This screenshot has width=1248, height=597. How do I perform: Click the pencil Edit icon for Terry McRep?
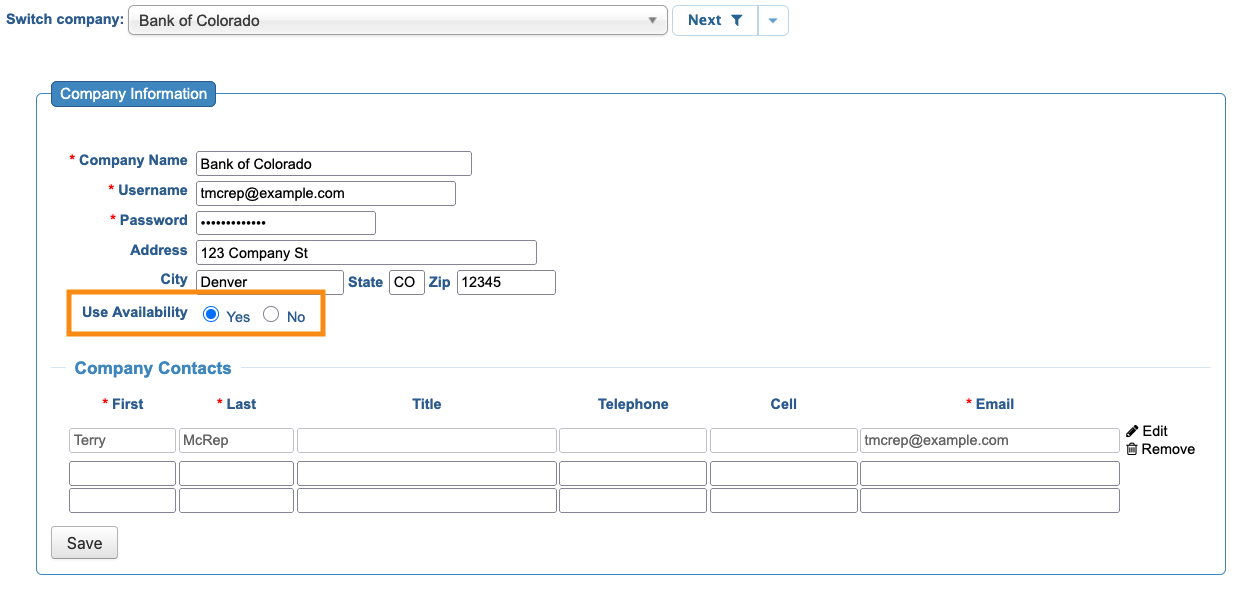tap(1132, 431)
